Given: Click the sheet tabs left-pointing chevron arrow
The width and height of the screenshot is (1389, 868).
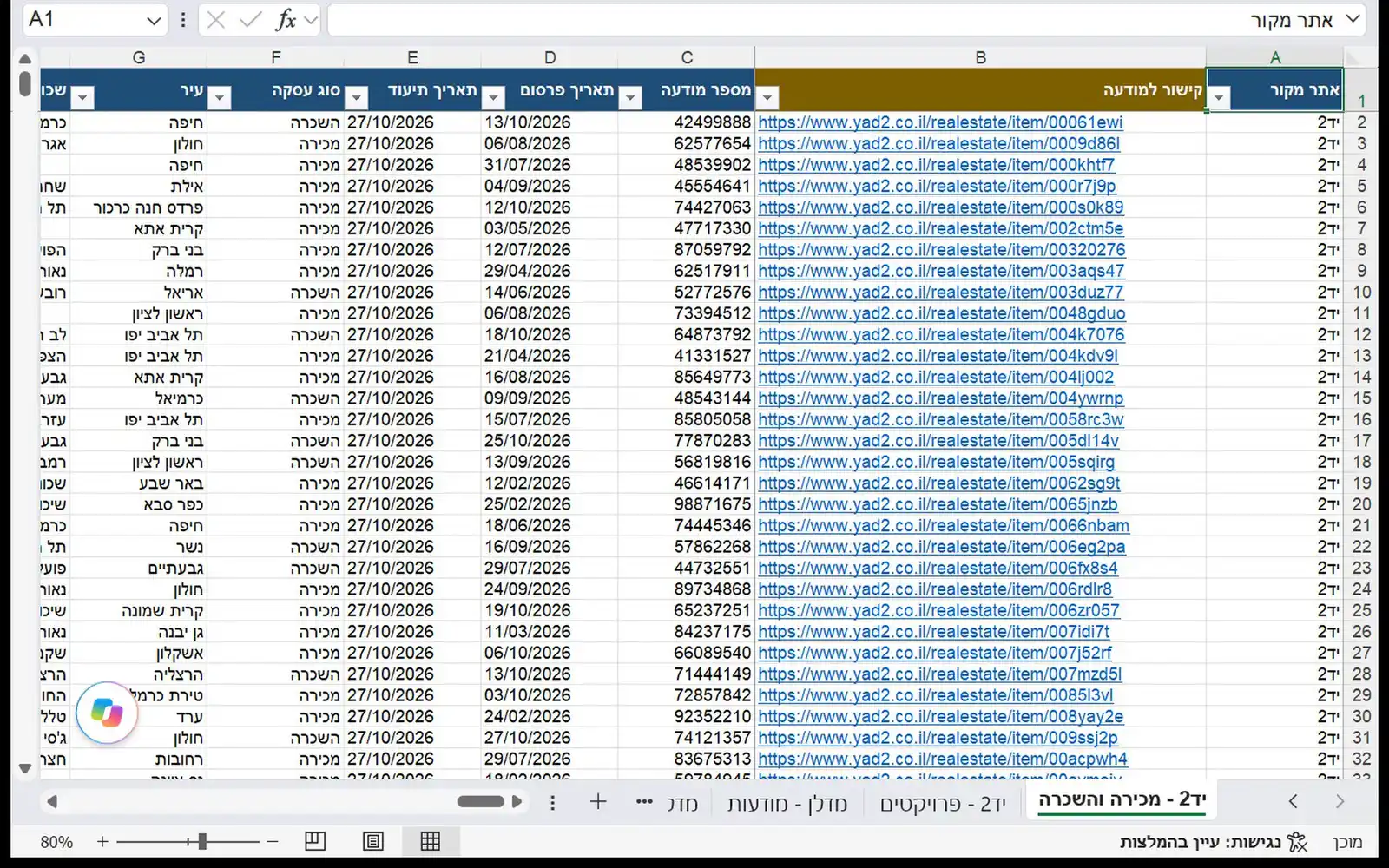Looking at the screenshot, I should [x=1294, y=801].
